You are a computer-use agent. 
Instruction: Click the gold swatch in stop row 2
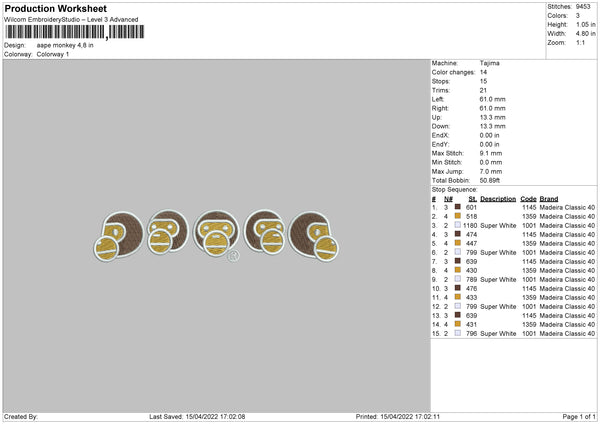pyautogui.click(x=457, y=216)
